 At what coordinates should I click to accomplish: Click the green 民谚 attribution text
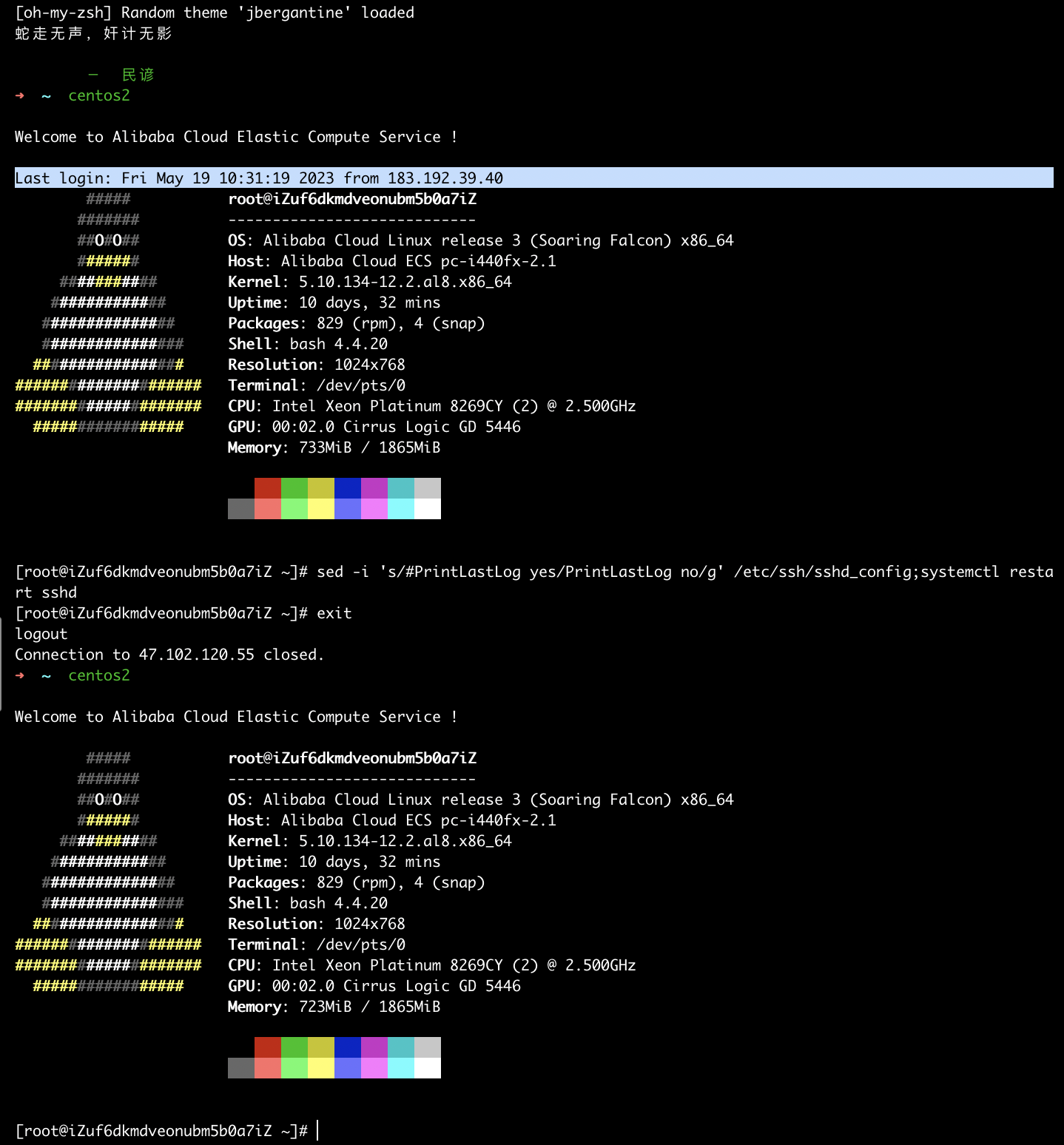pyautogui.click(x=138, y=75)
